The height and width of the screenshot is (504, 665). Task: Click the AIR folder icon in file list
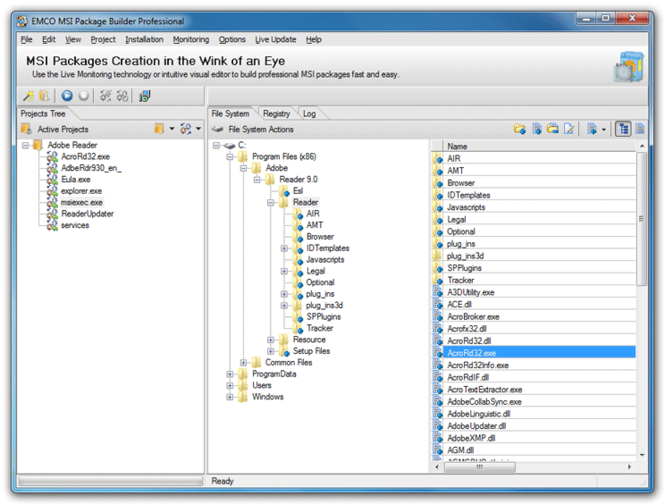437,159
